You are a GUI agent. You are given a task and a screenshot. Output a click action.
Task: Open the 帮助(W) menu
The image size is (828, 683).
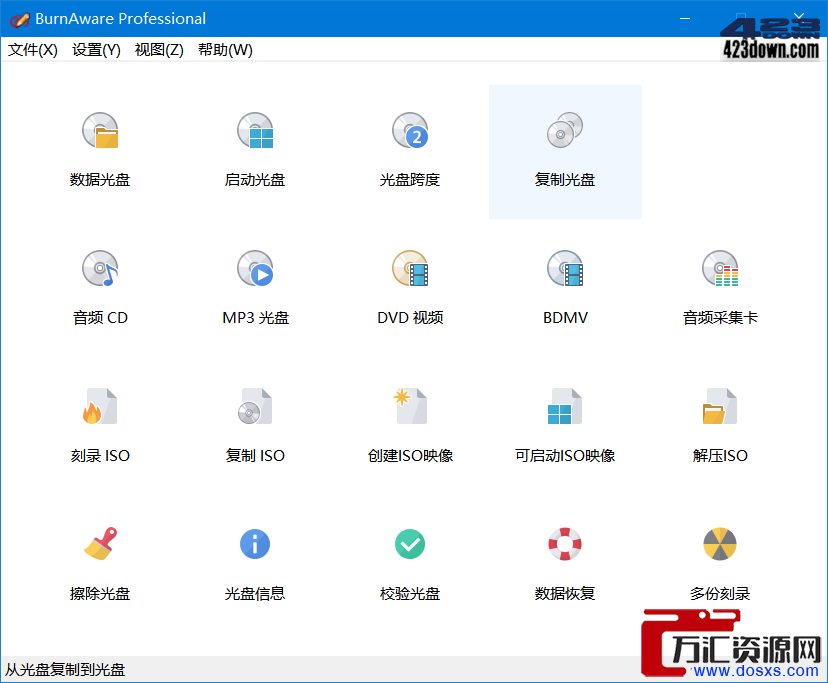pyautogui.click(x=225, y=50)
